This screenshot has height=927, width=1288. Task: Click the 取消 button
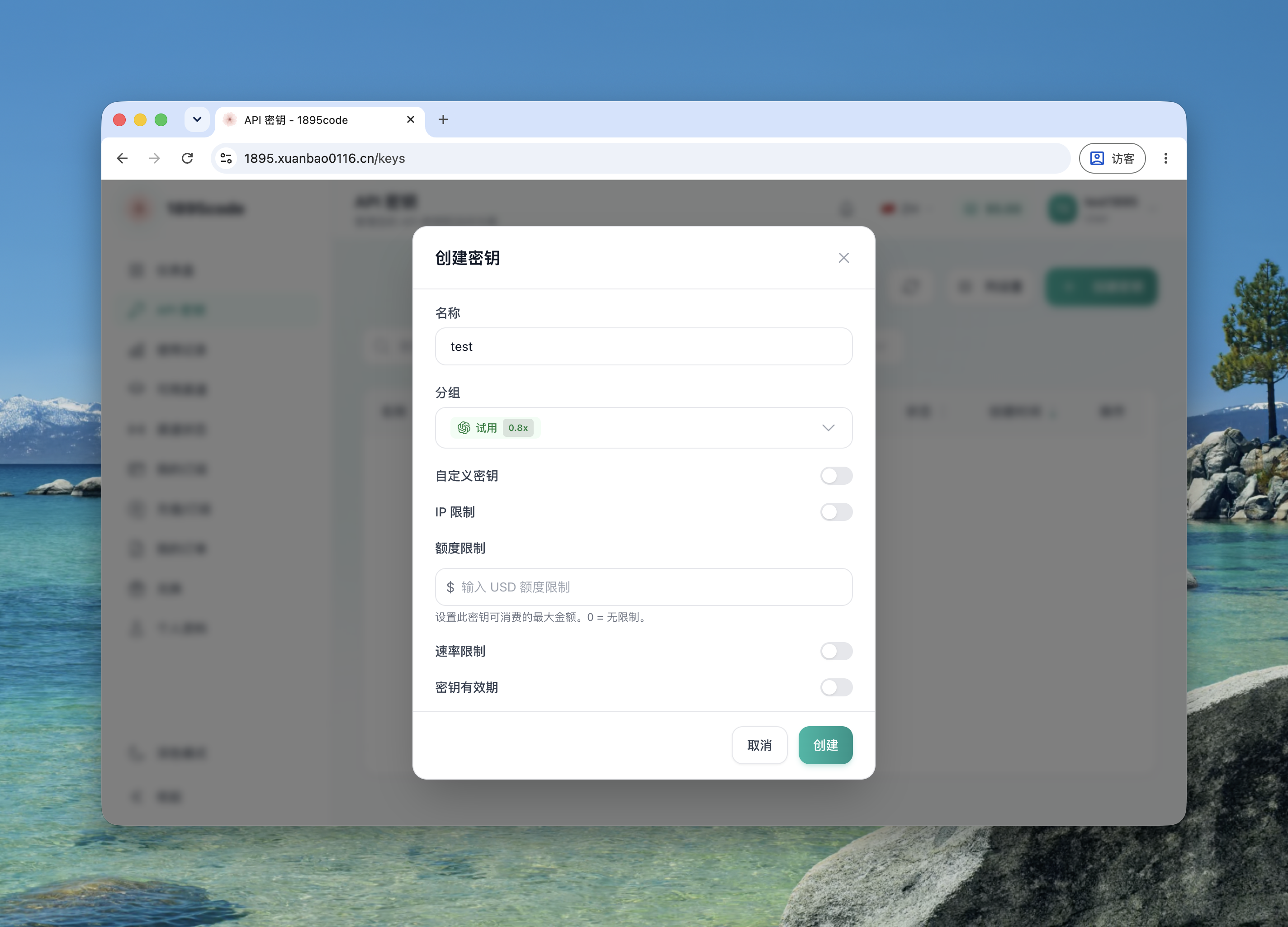(759, 745)
